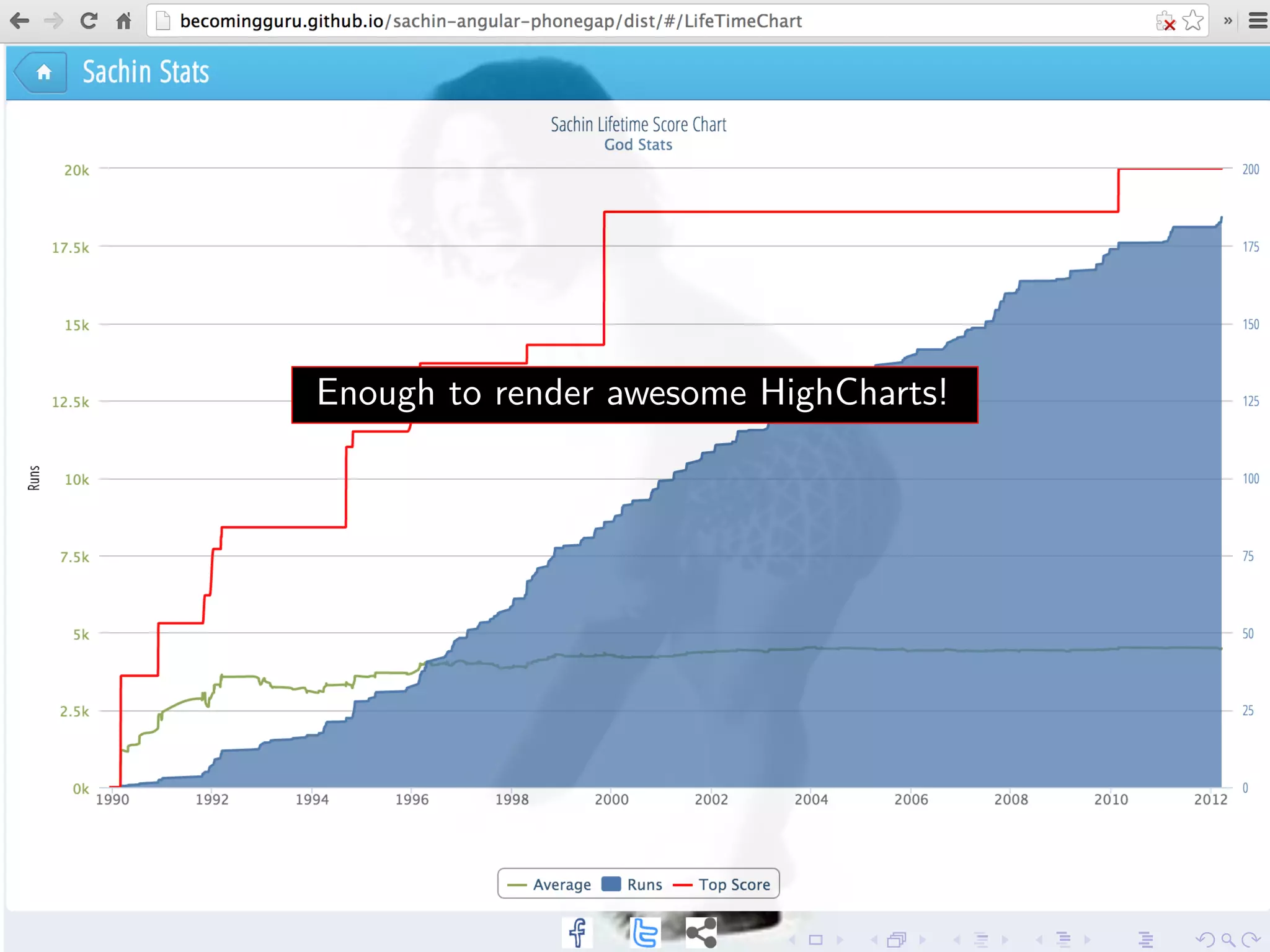Toggle the Top Score series in the legend

[722, 884]
